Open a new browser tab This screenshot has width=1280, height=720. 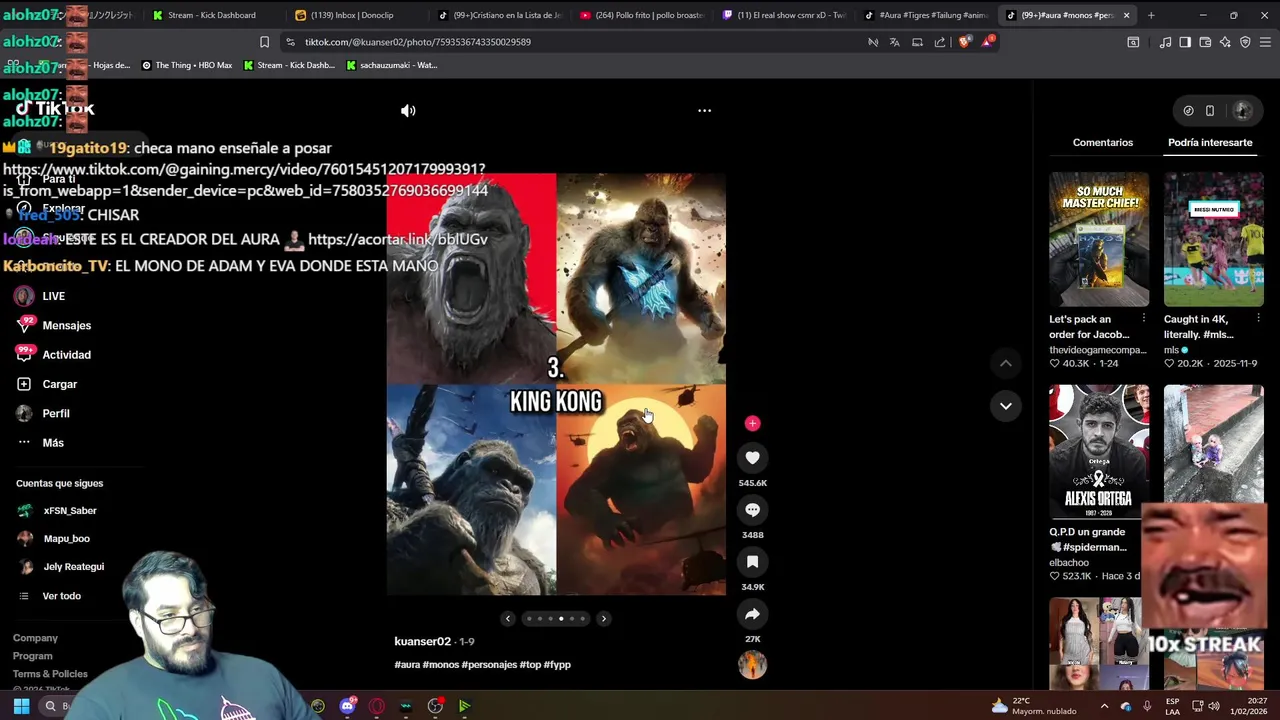tap(1151, 15)
